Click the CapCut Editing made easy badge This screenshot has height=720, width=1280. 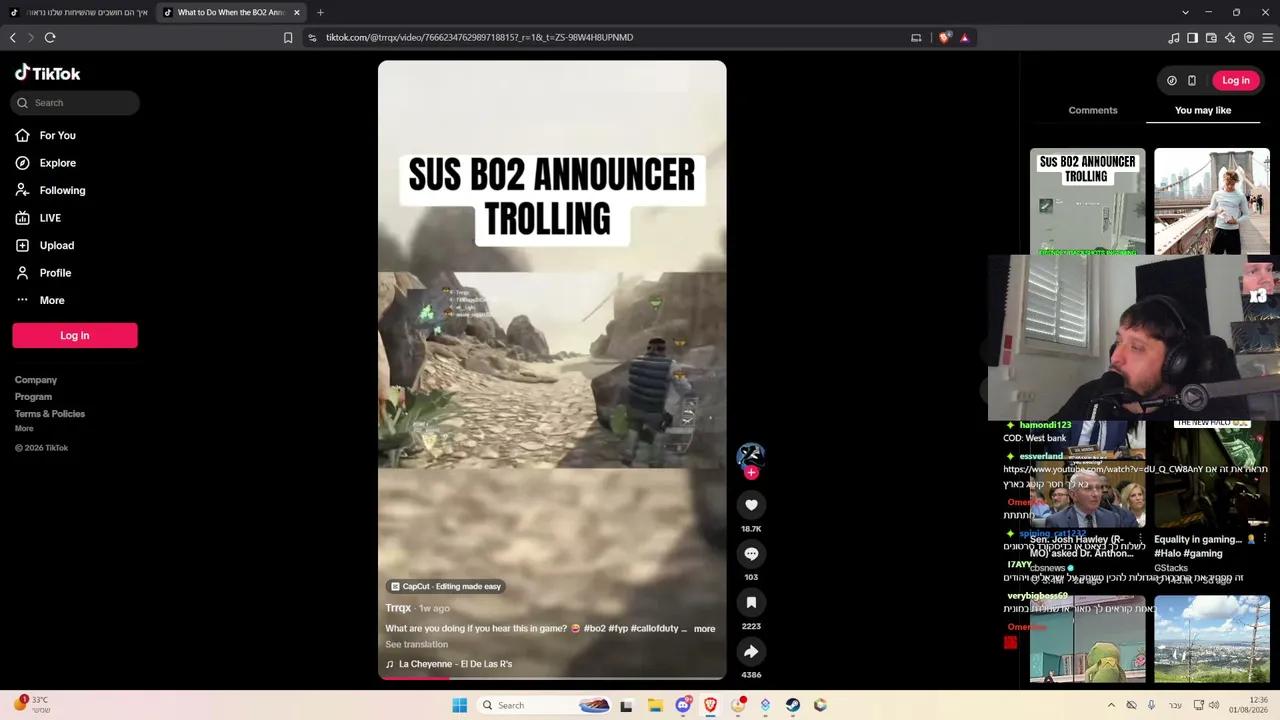(446, 587)
